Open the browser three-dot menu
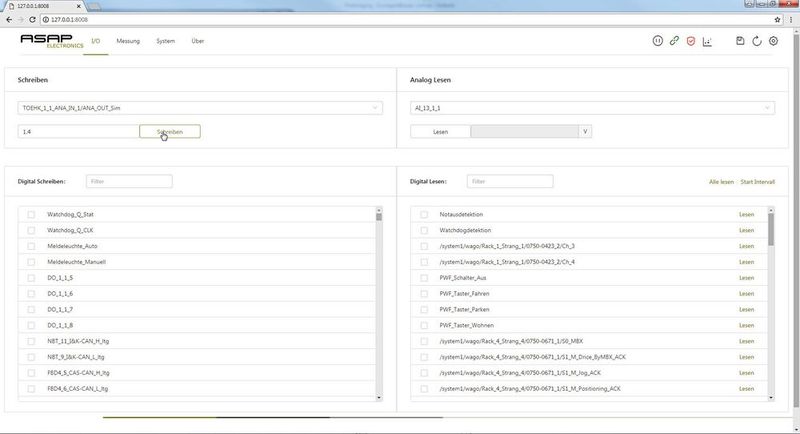Image resolution: width=800 pixels, height=434 pixels. [791, 19]
